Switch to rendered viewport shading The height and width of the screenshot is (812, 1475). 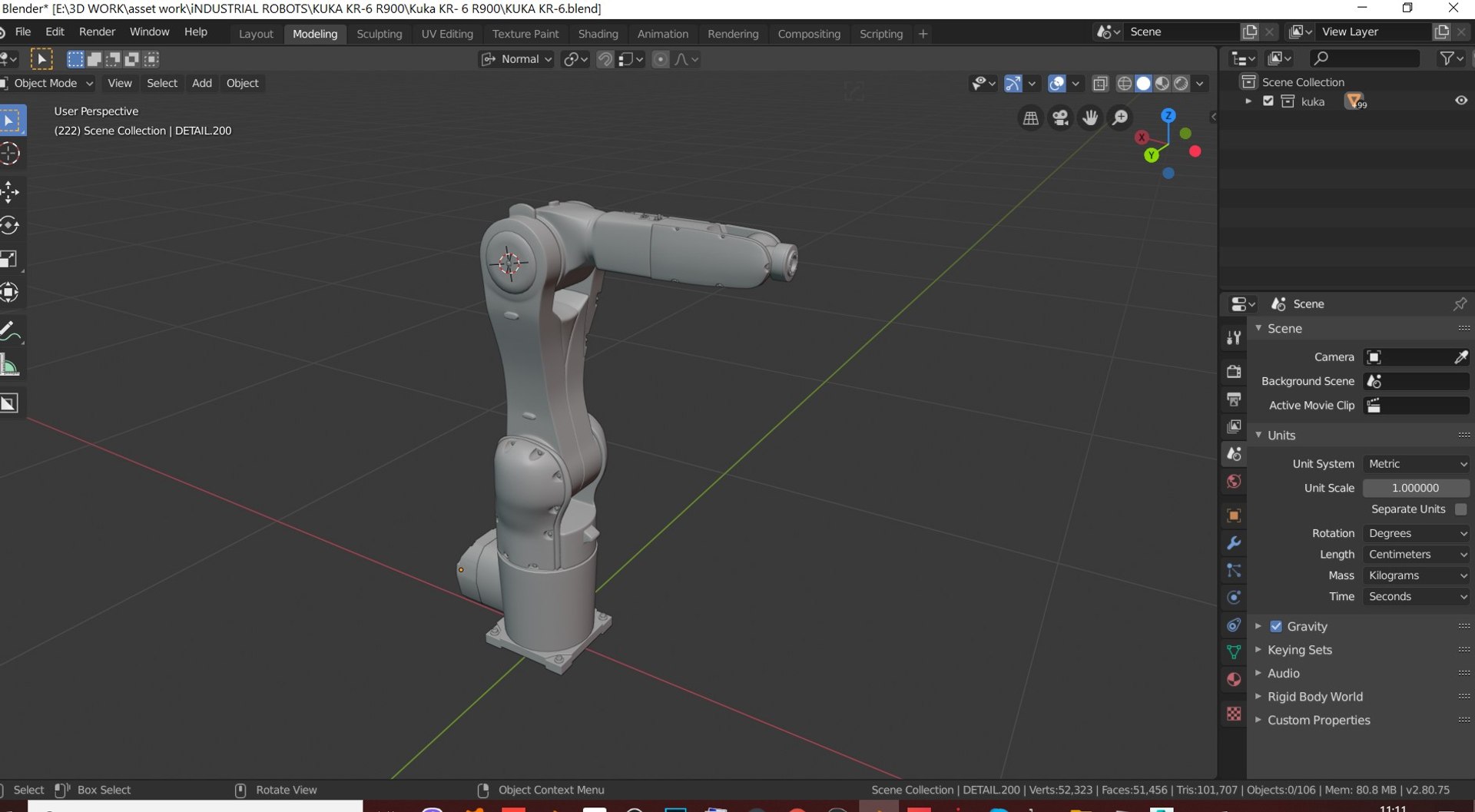tap(1182, 83)
